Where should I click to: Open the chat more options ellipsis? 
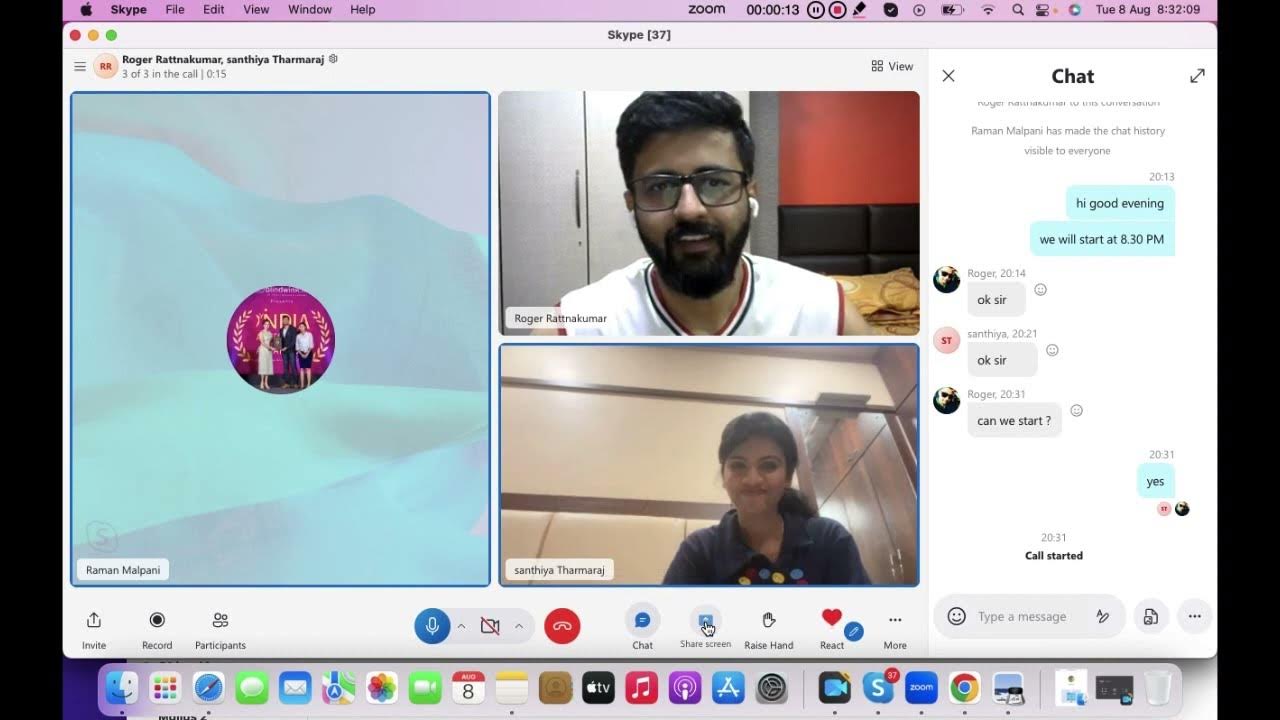coord(1195,616)
